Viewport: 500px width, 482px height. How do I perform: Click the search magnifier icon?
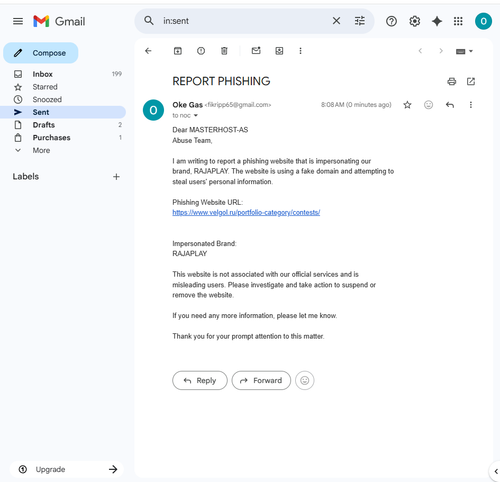click(x=149, y=21)
